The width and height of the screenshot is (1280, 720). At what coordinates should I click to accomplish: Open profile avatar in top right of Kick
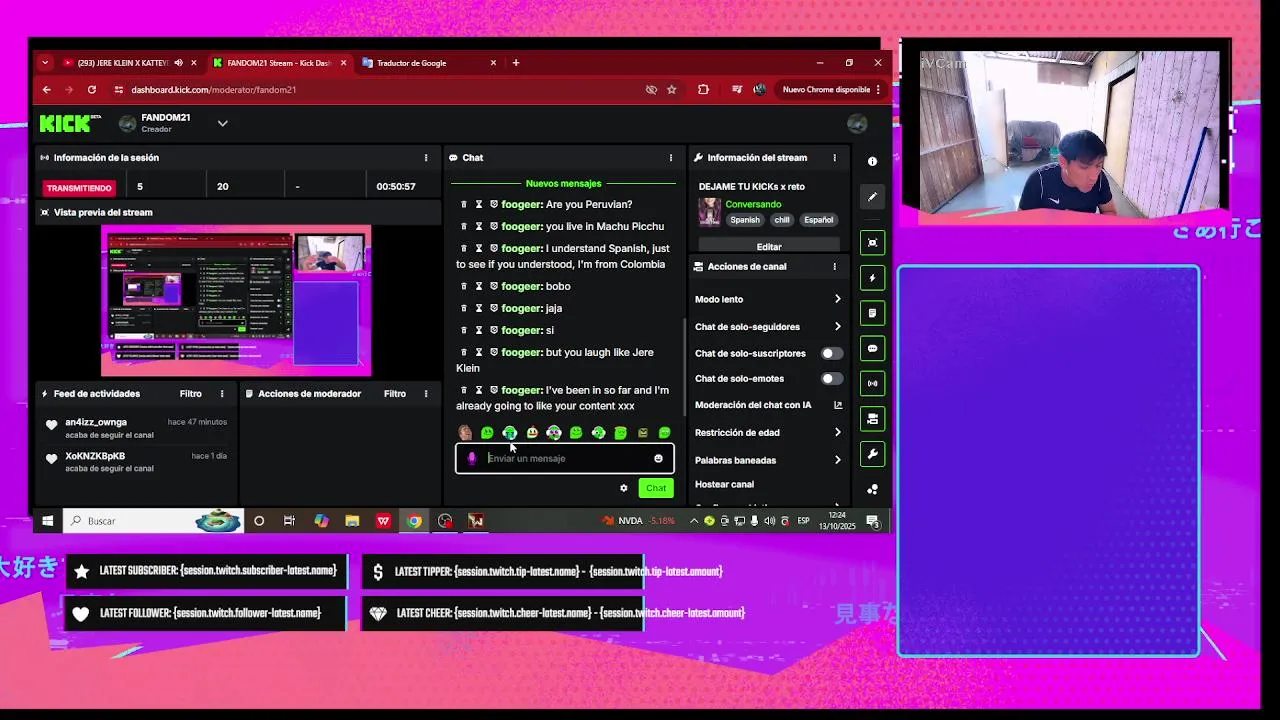(857, 123)
